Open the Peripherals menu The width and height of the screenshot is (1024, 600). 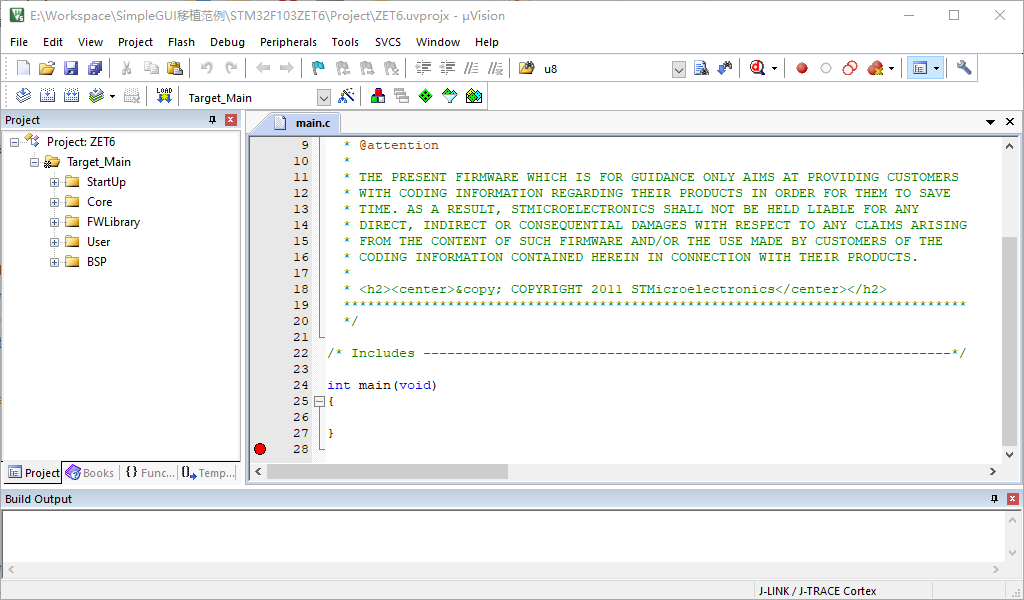point(288,42)
